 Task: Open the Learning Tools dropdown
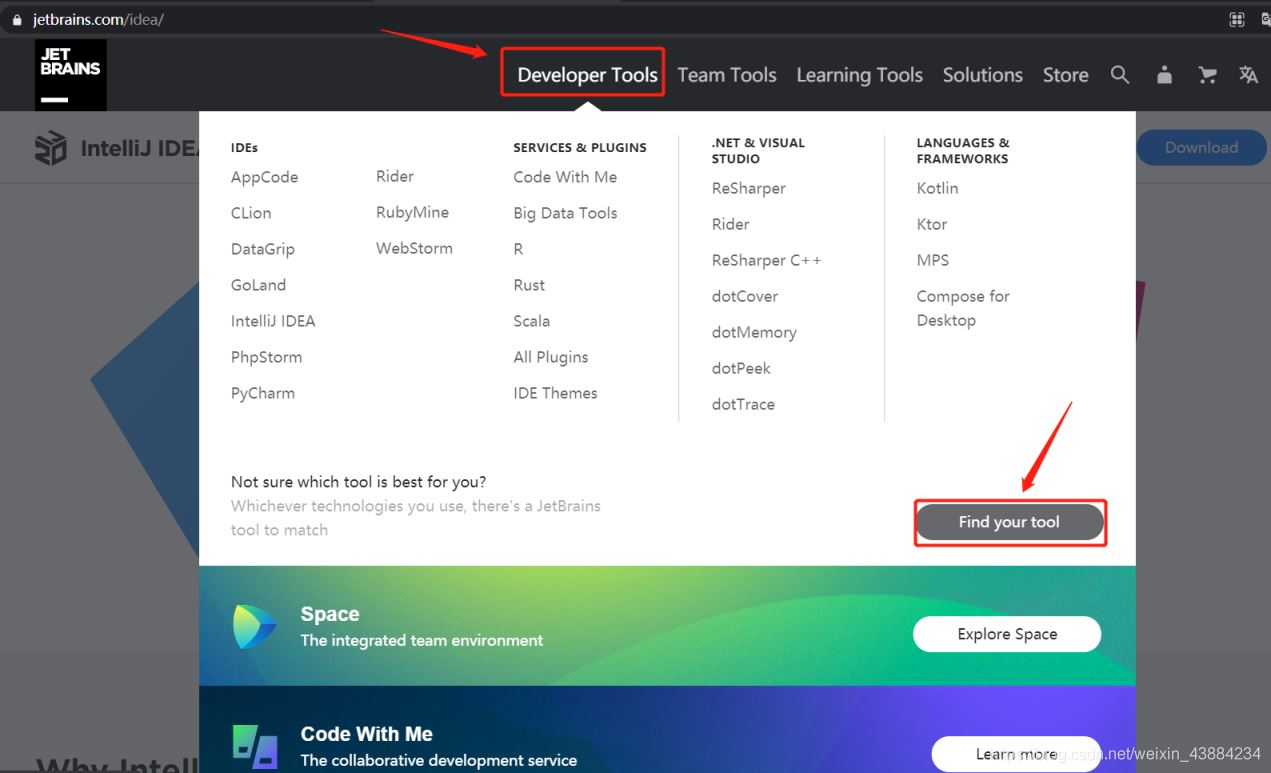859,75
